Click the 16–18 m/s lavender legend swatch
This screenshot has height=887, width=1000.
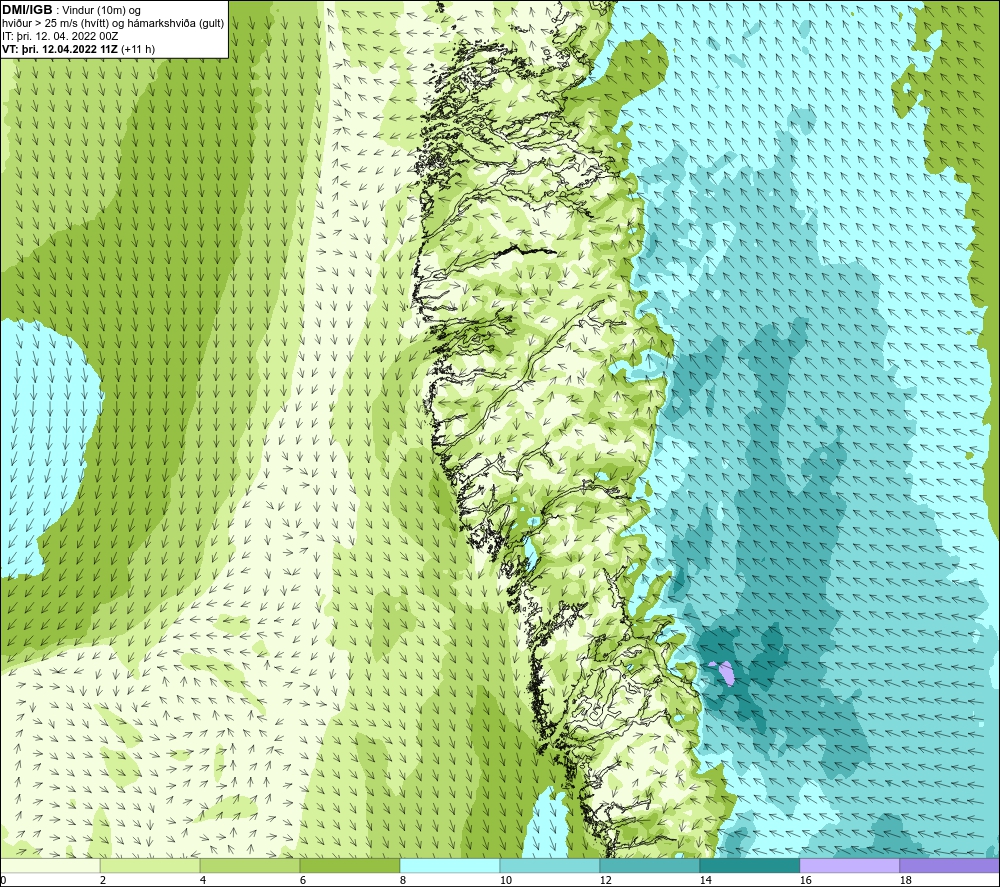[x=849, y=865]
